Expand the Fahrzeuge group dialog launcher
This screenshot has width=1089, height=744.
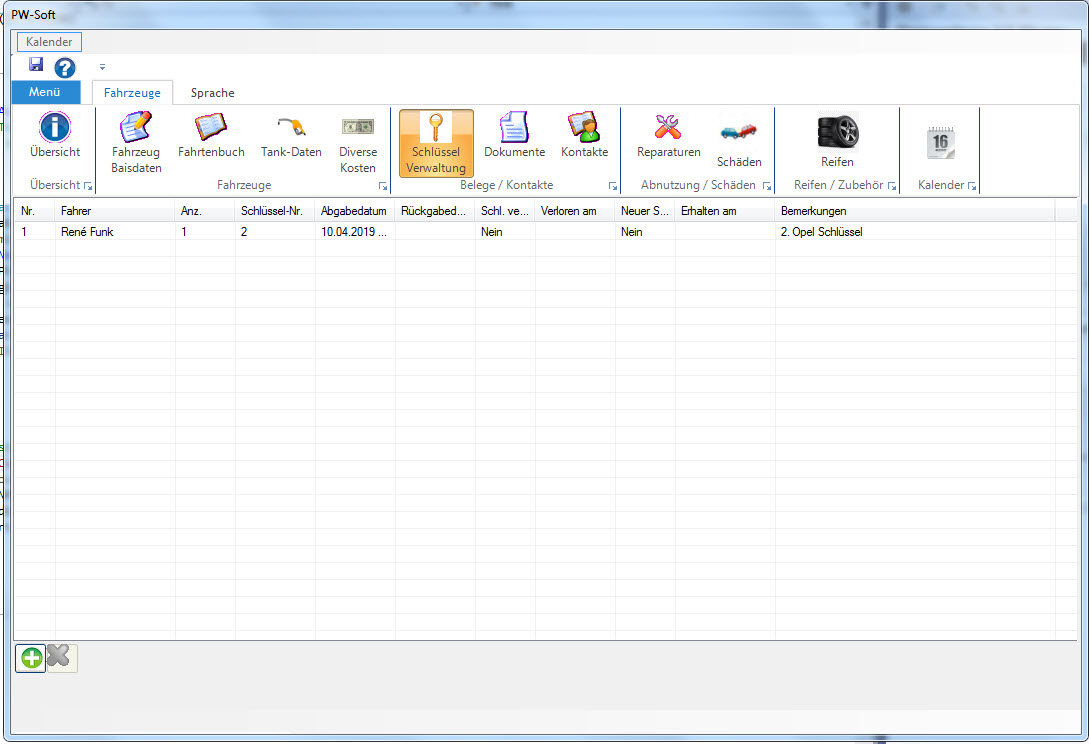pos(383,187)
